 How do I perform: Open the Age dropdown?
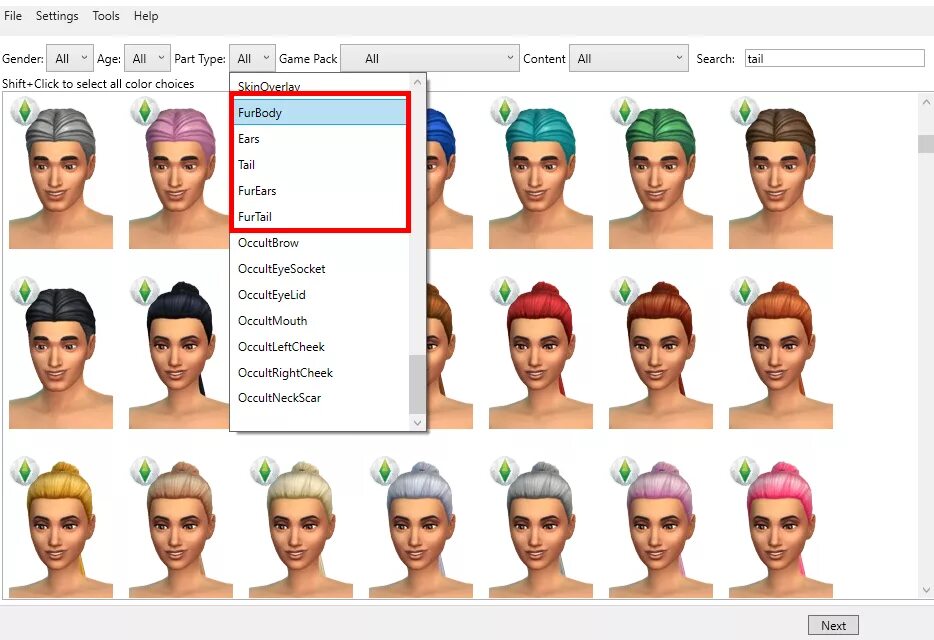(146, 58)
